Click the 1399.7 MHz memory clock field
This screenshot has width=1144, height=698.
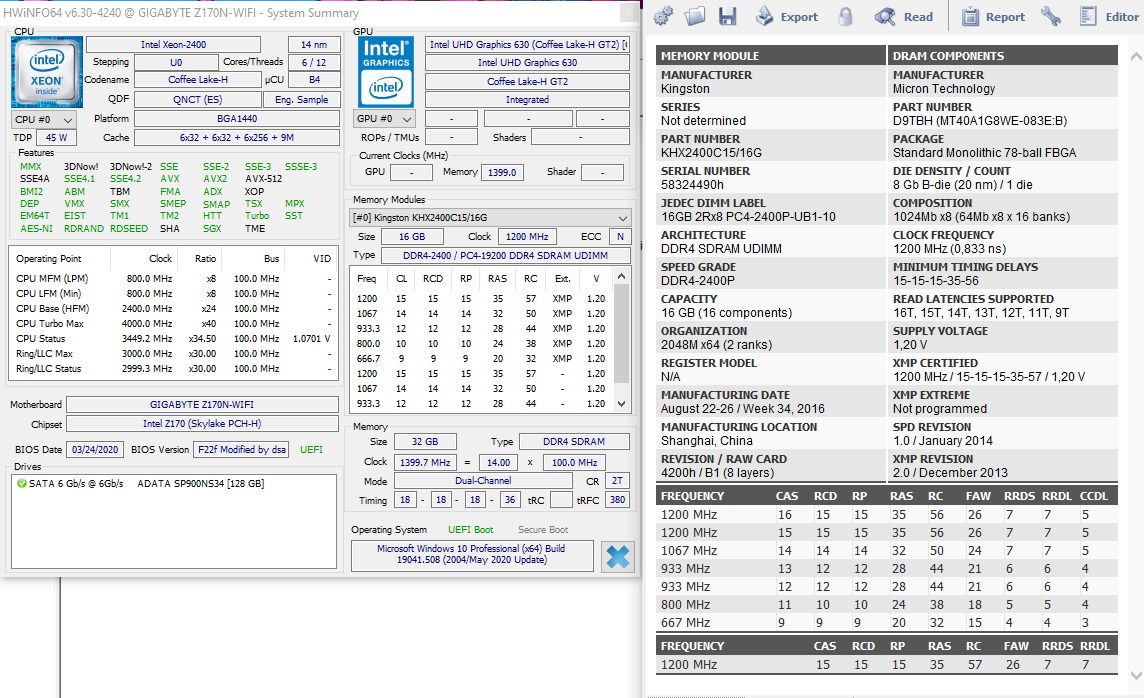pos(425,462)
